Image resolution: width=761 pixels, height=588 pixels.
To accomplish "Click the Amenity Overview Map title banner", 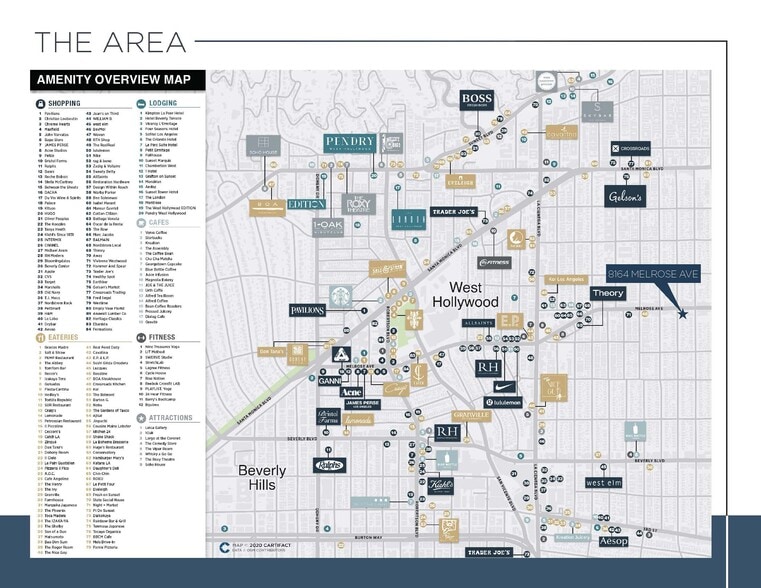I will click(118, 79).
